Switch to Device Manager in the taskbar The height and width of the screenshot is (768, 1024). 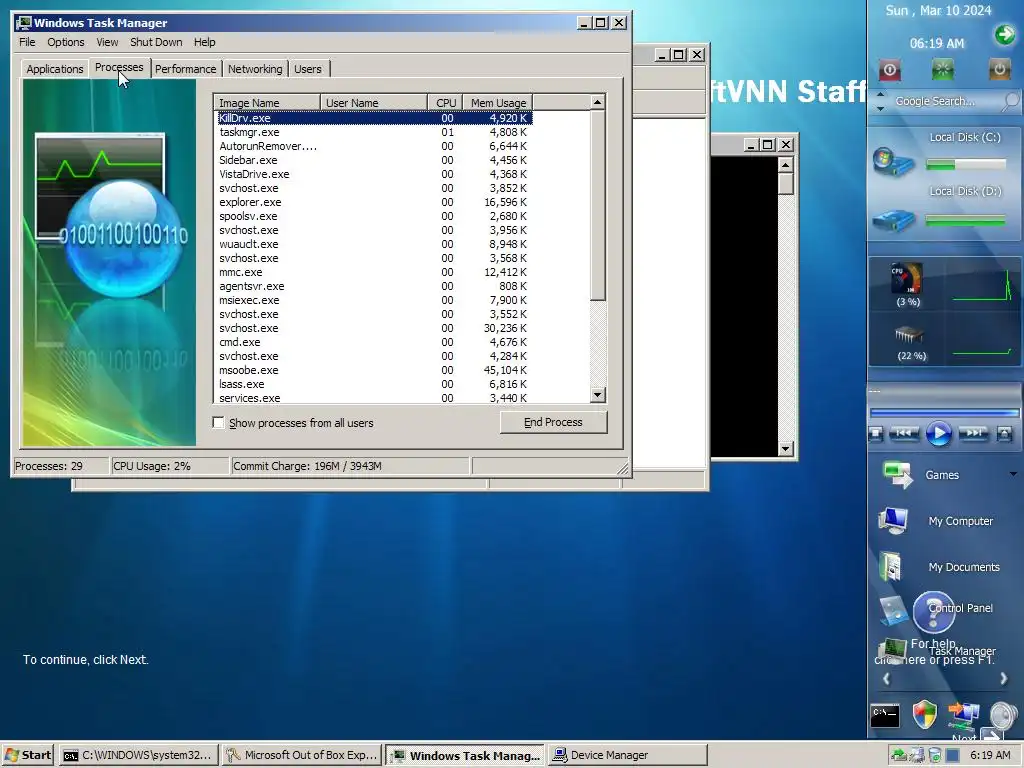pyautogui.click(x=628, y=755)
